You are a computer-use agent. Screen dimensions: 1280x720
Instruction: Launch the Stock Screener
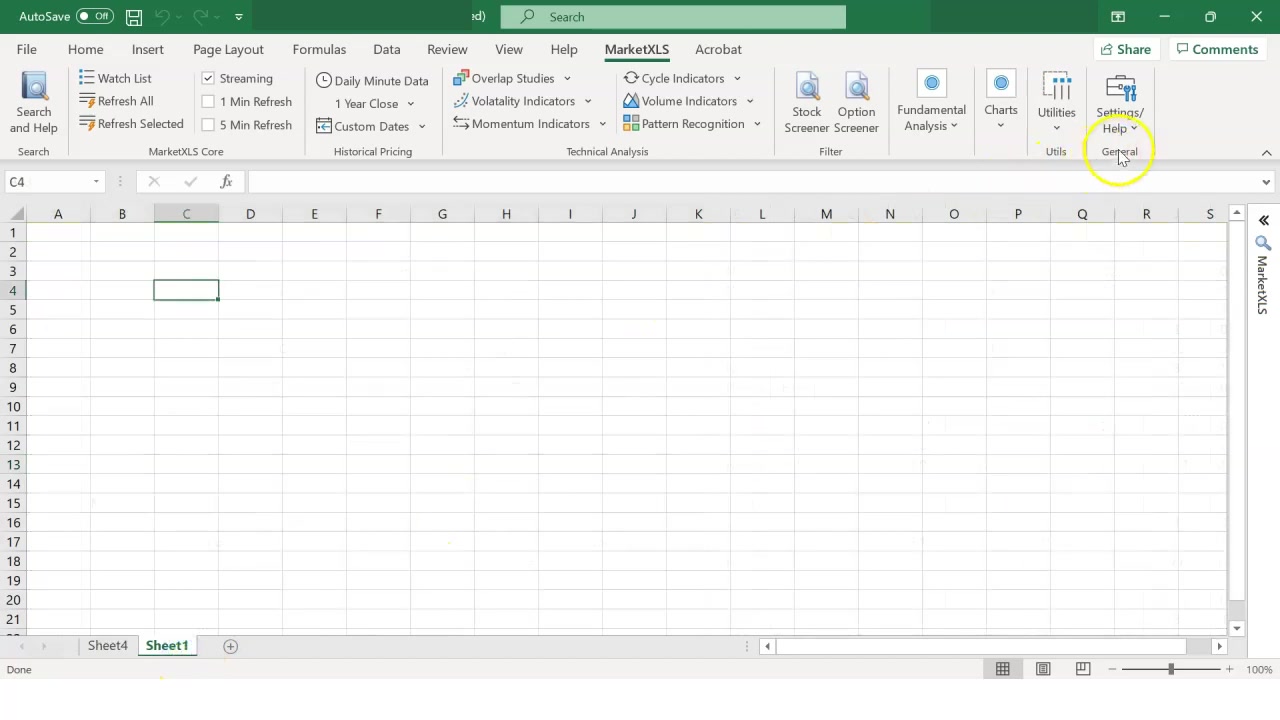(x=806, y=103)
